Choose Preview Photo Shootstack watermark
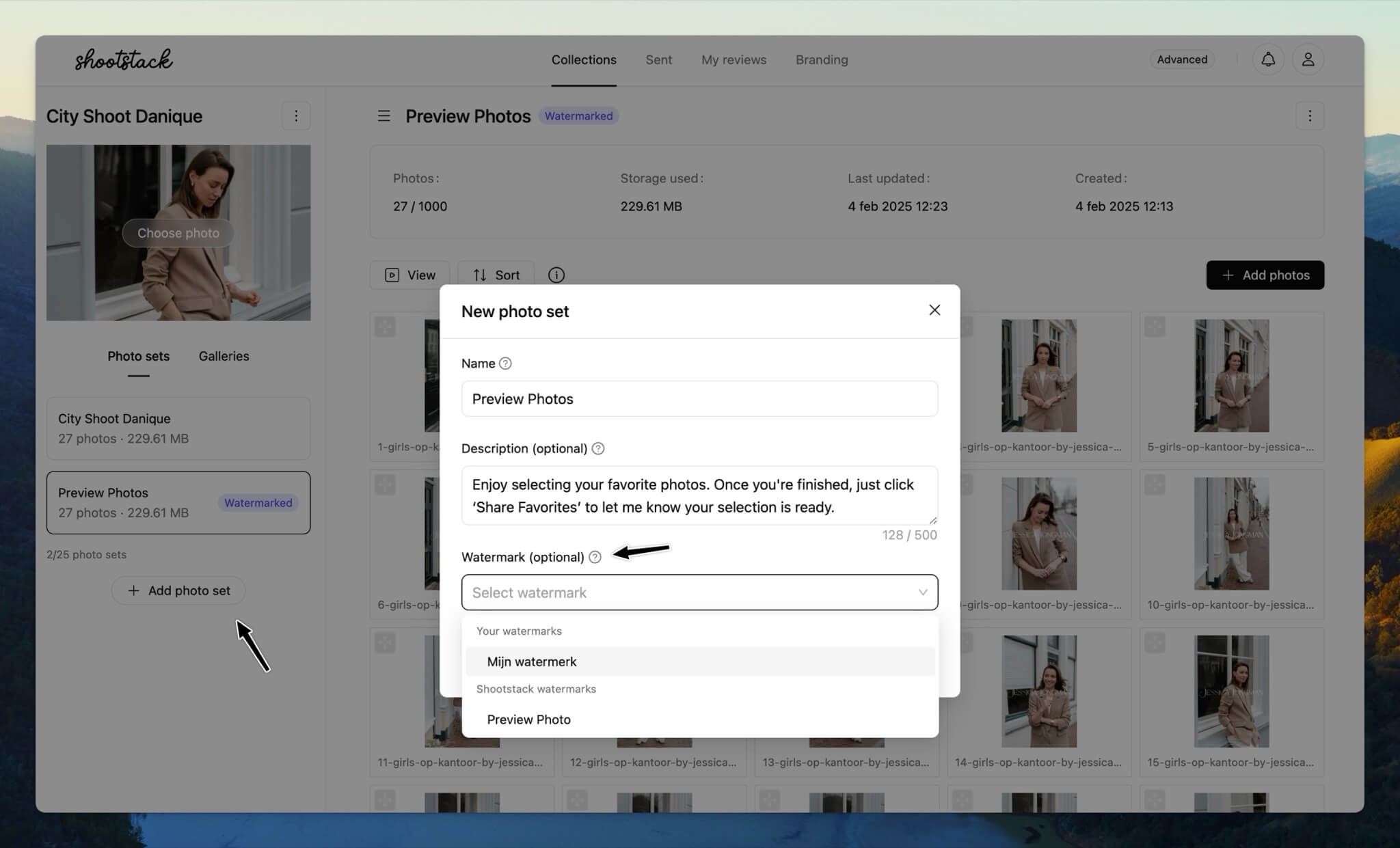Screen dimensions: 1400x848 tap(699, 720)
